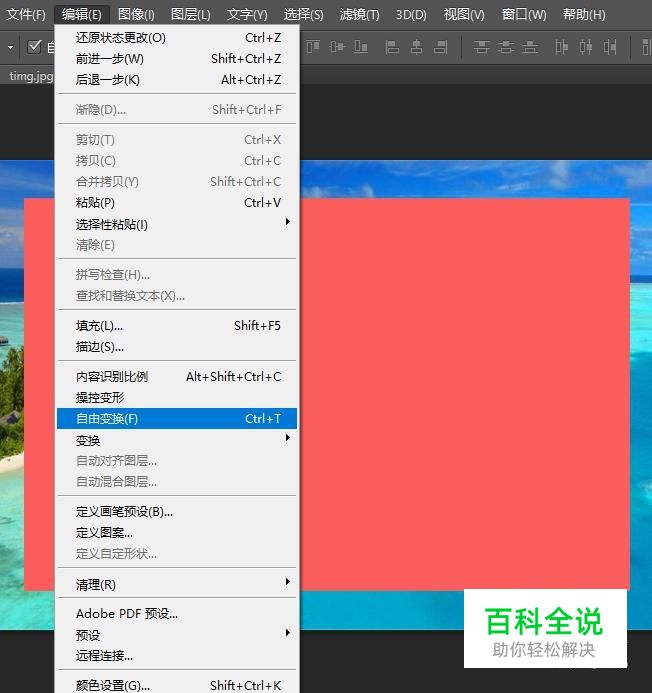Select 定义画笔预设(B)... entry

click(177, 512)
